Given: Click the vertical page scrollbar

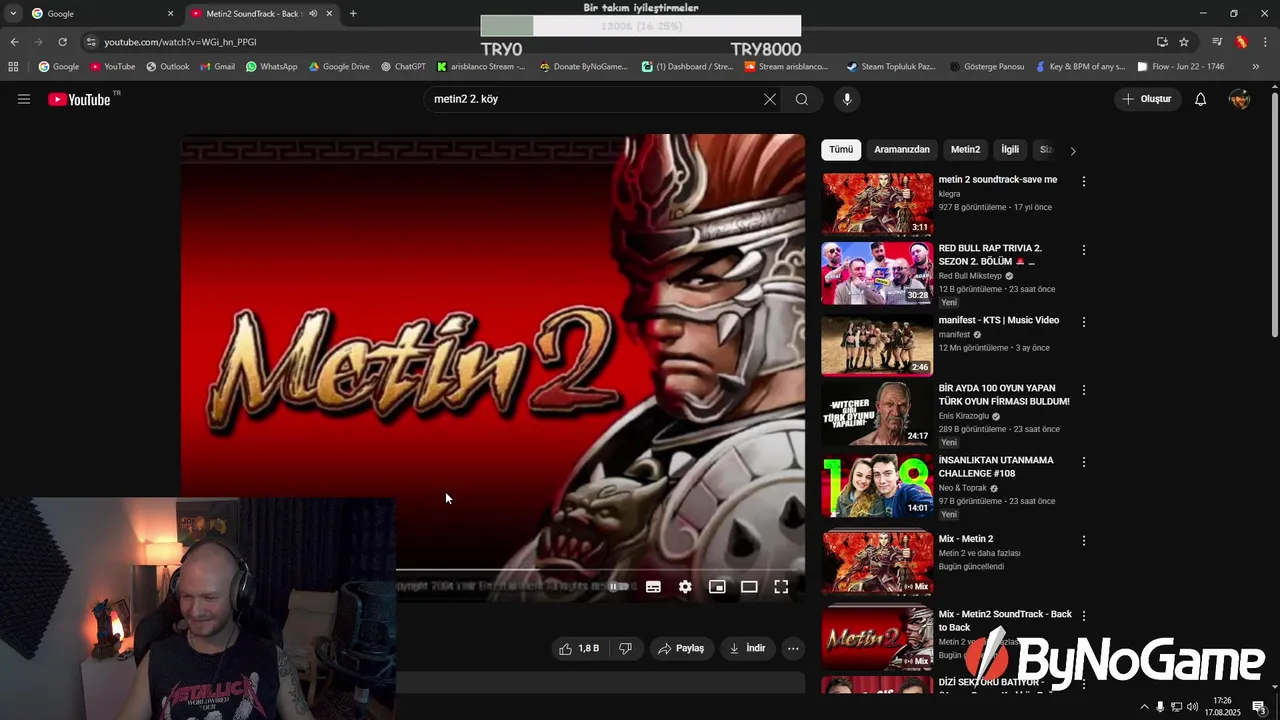Looking at the screenshot, I should click(x=1274, y=215).
